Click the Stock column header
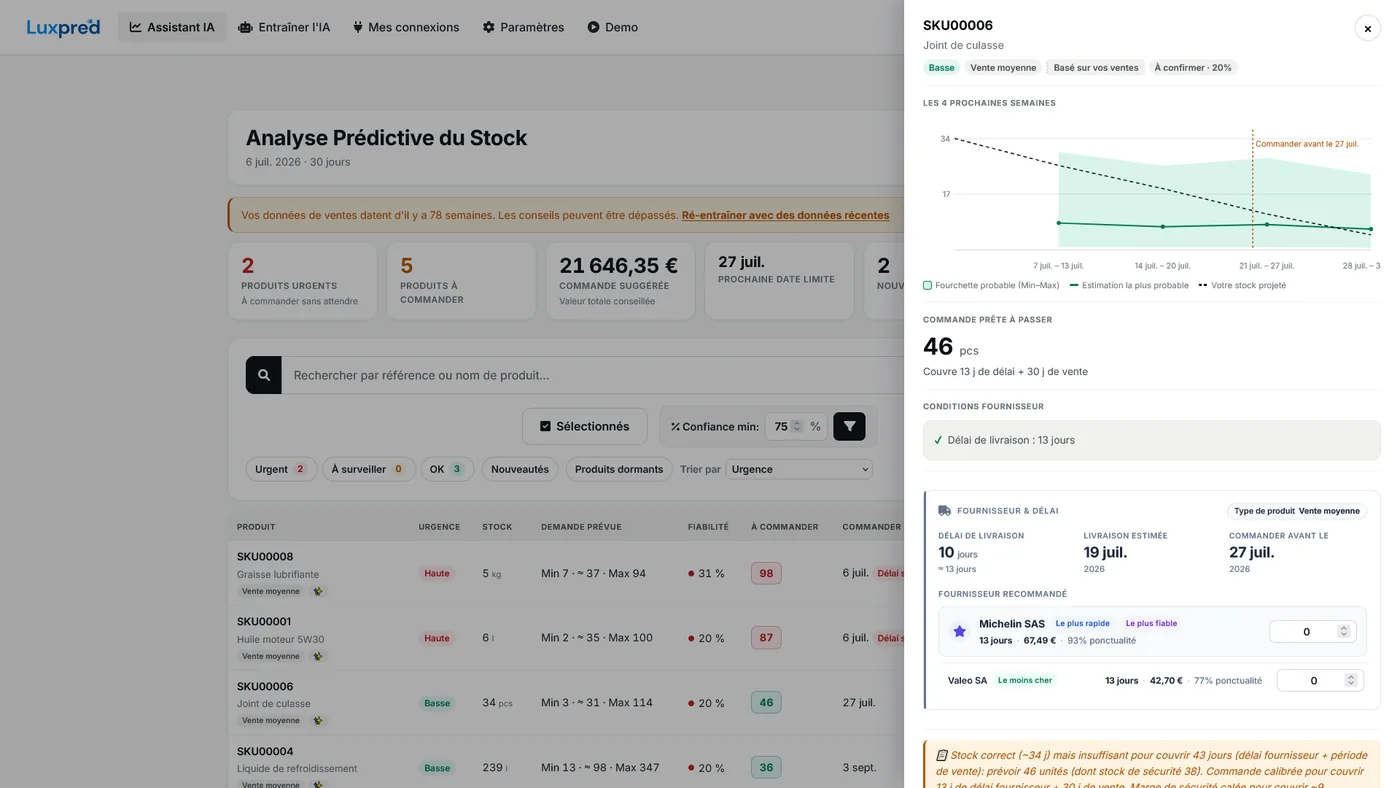1400x788 pixels. click(497, 527)
